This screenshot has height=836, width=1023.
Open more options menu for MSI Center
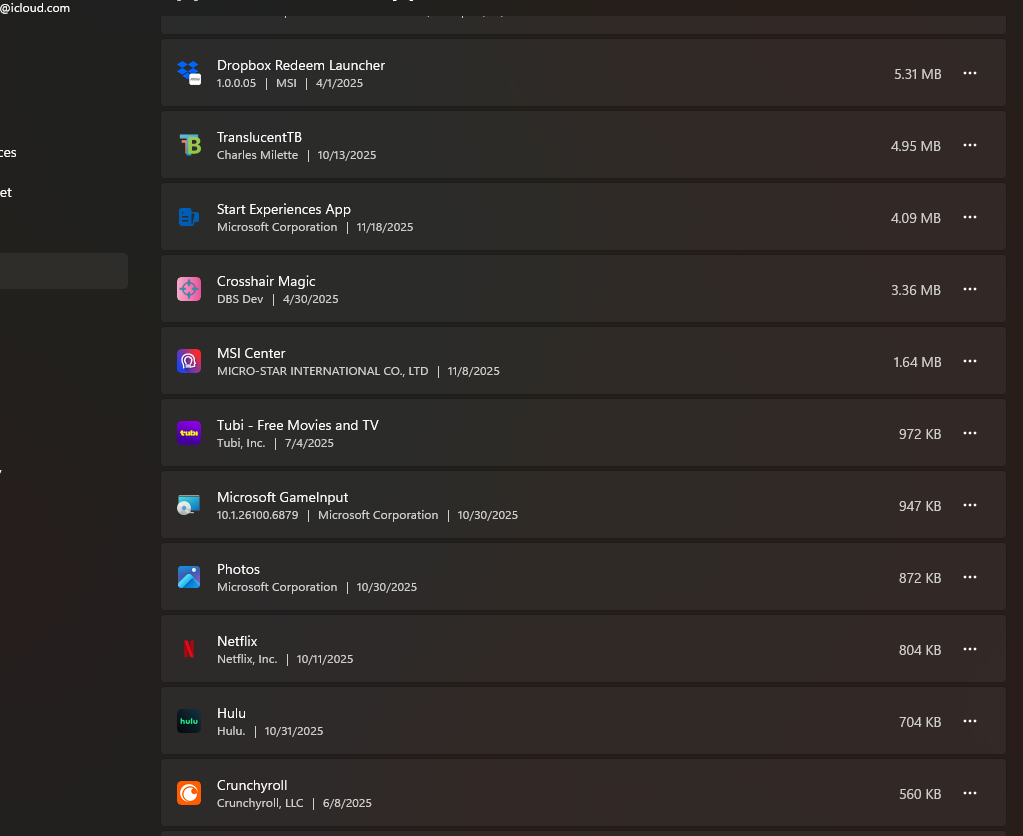(x=969, y=361)
